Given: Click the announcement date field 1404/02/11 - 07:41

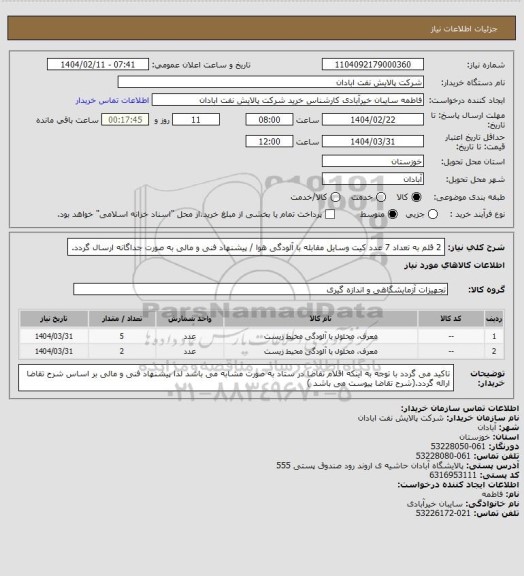Looking at the screenshot, I should coord(98,65).
